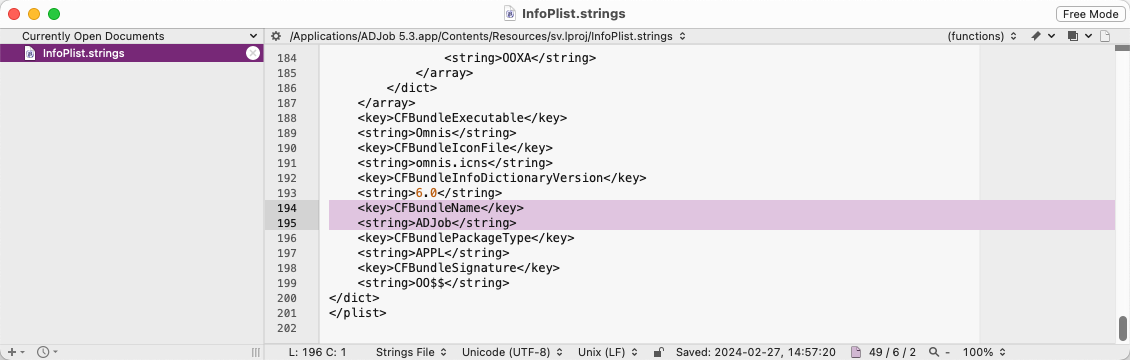Click the CFBundleSignature key line
1130x360 pixels.
click(x=458, y=269)
